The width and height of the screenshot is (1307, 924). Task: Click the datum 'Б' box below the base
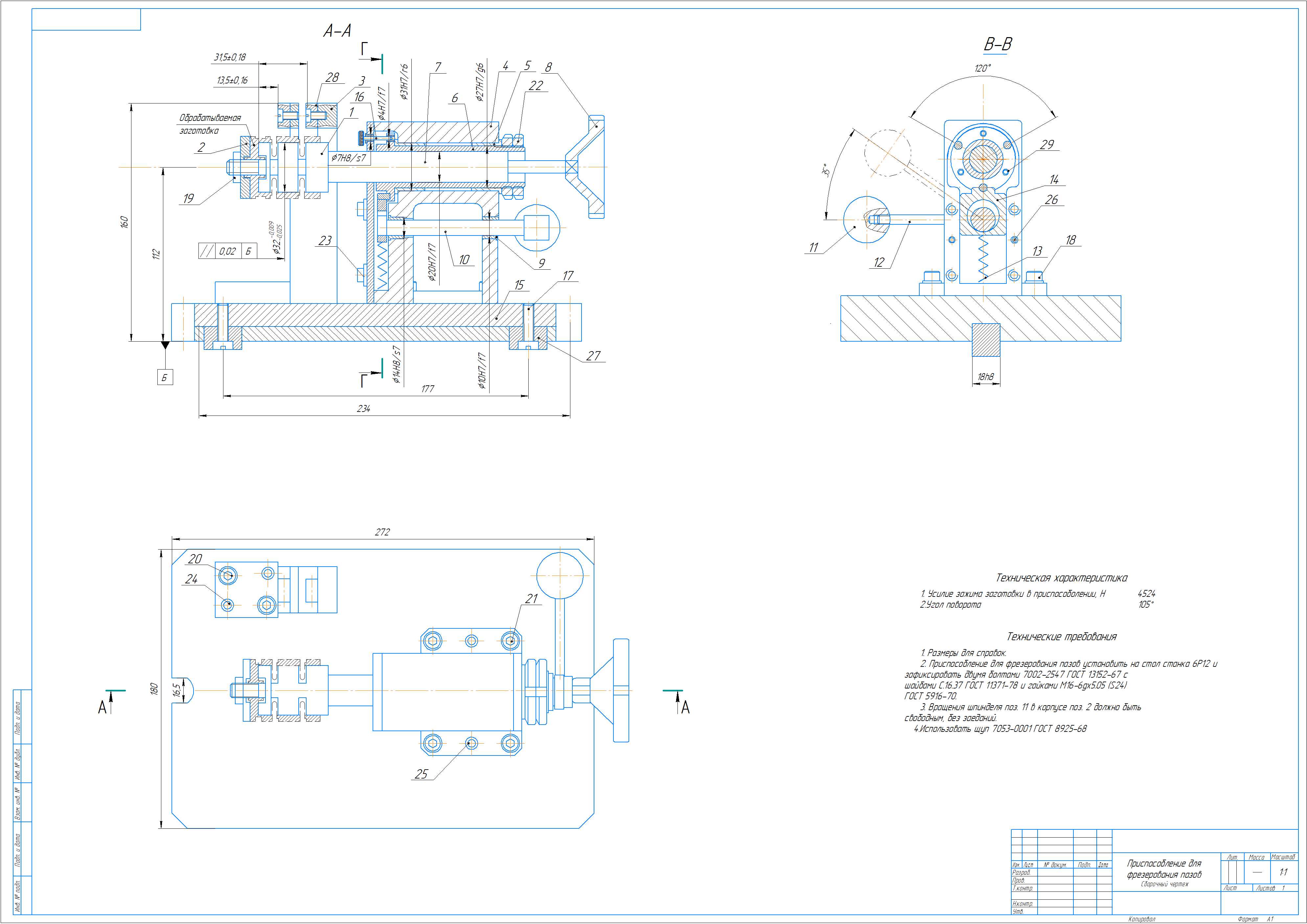(x=165, y=377)
